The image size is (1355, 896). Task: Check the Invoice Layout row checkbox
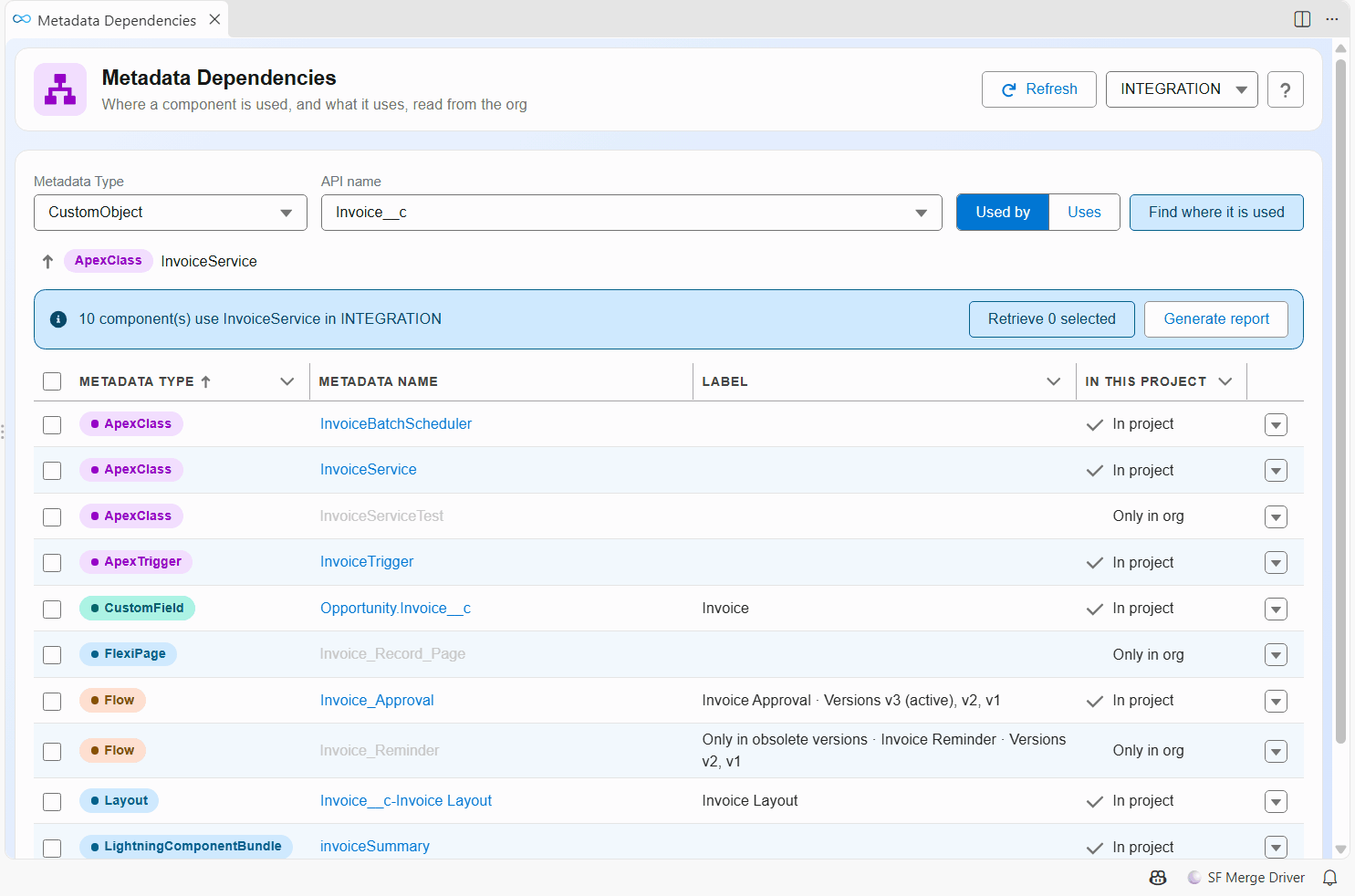click(x=52, y=802)
